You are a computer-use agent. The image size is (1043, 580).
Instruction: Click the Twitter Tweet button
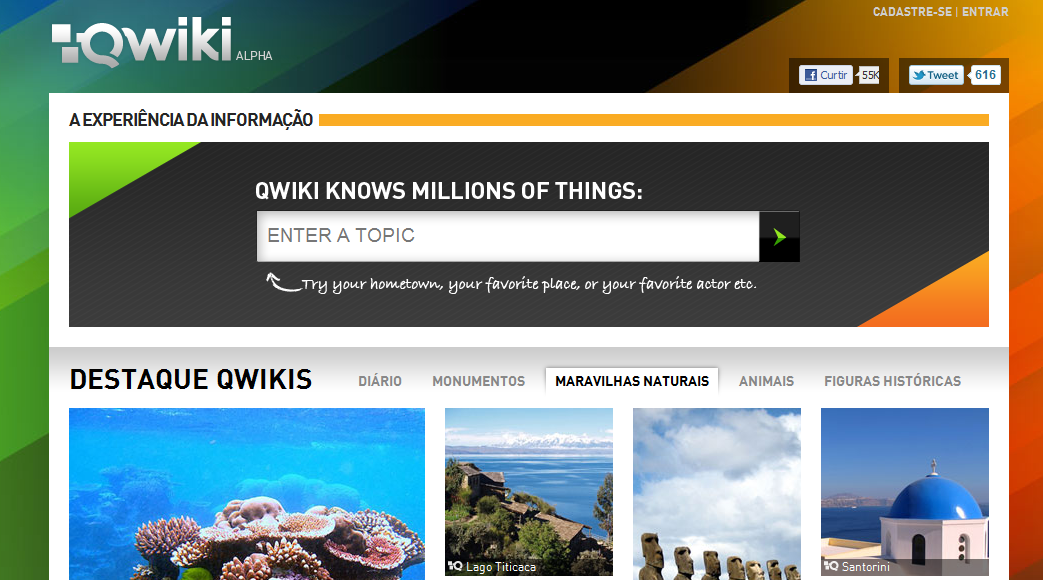(936, 75)
